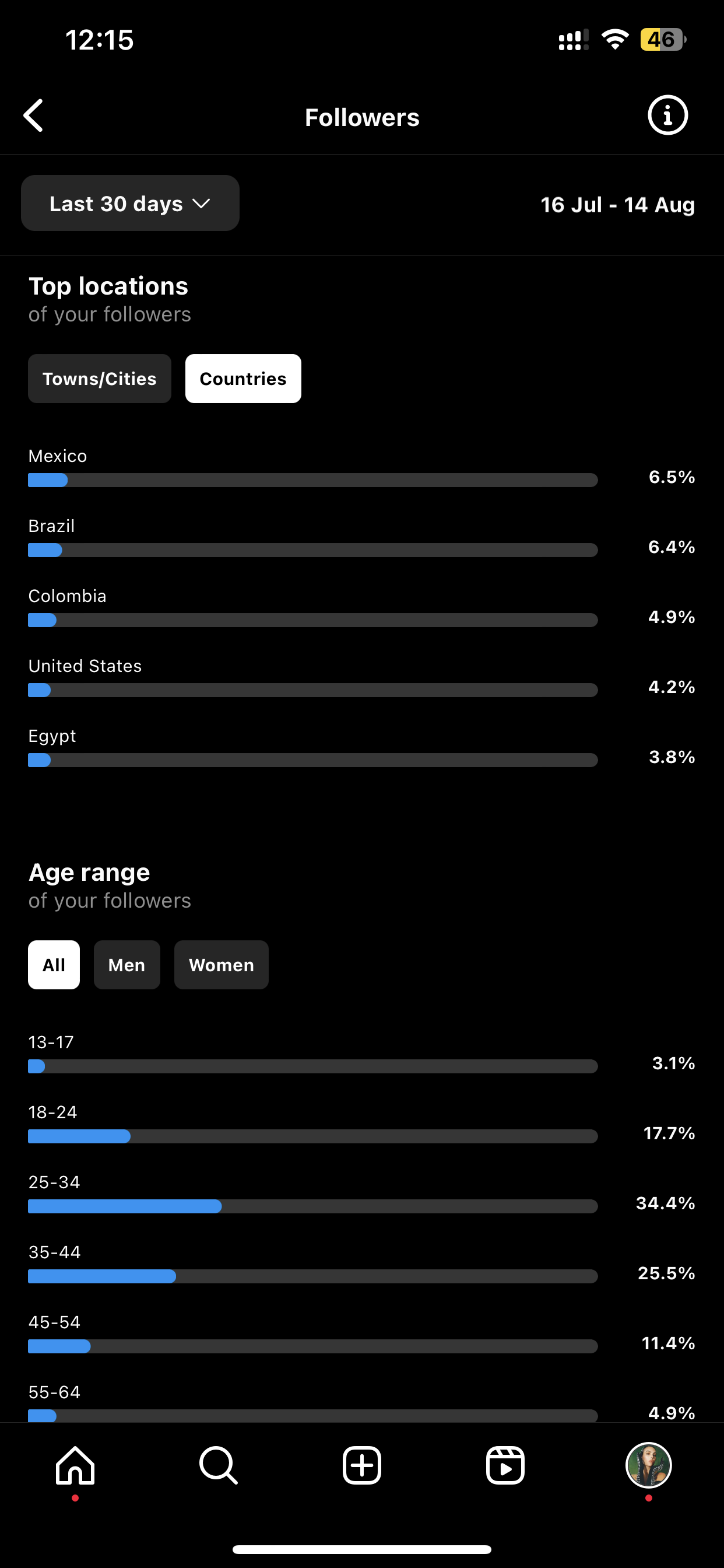Tap the Wi-Fi status icon
Screen dimensions: 724x1568
click(615, 40)
